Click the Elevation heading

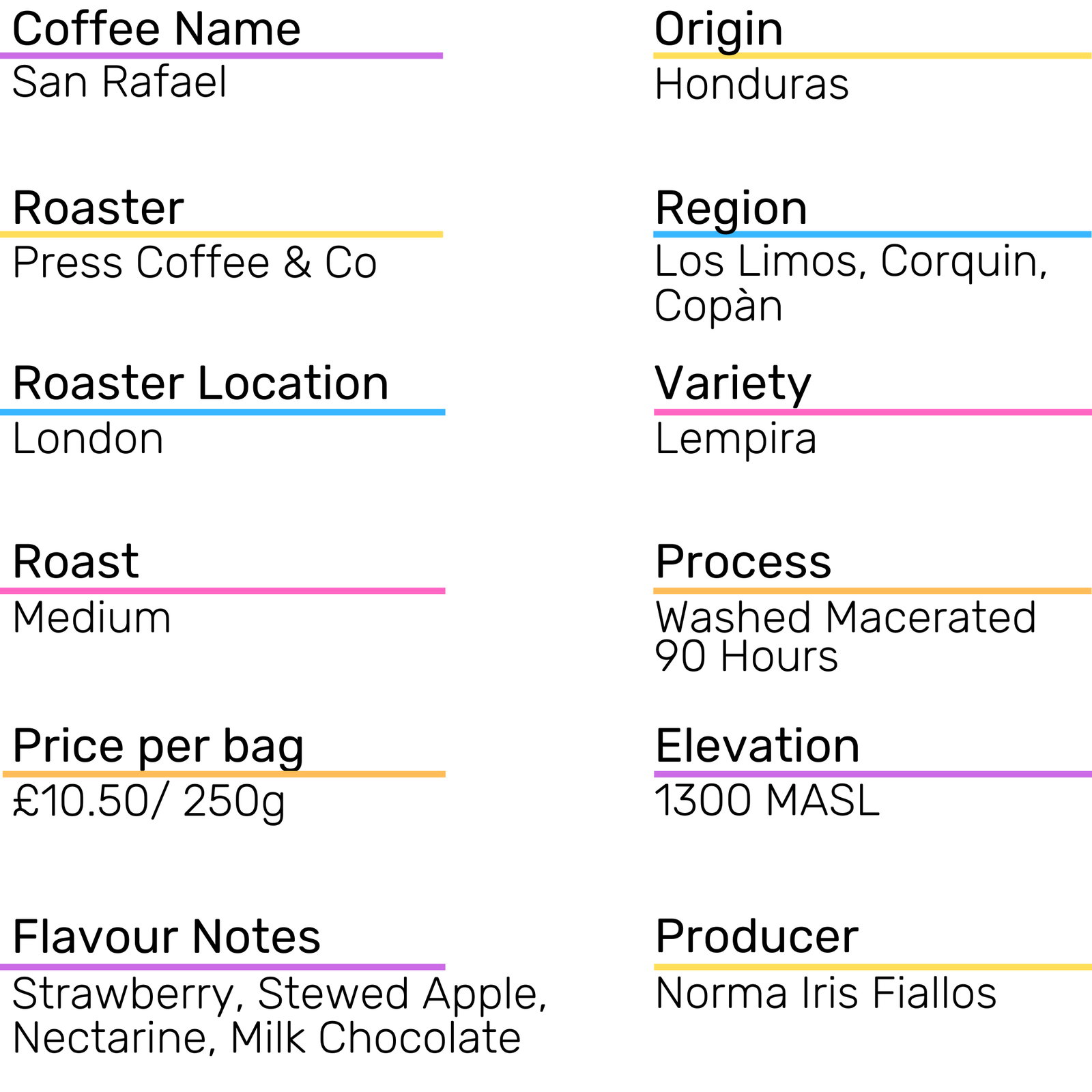point(757,746)
